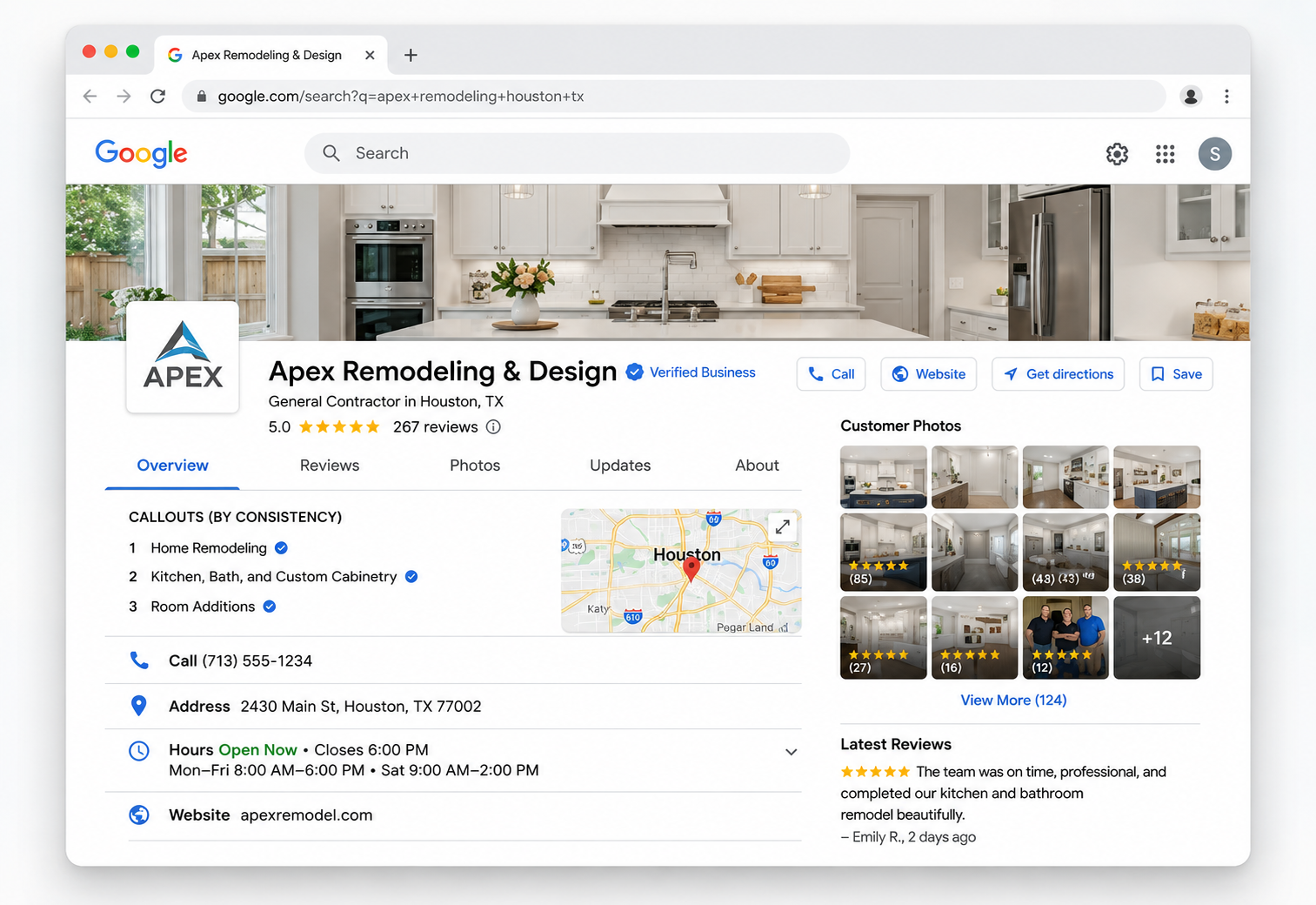Open a new browser tab
The image size is (1316, 905).
[x=411, y=55]
